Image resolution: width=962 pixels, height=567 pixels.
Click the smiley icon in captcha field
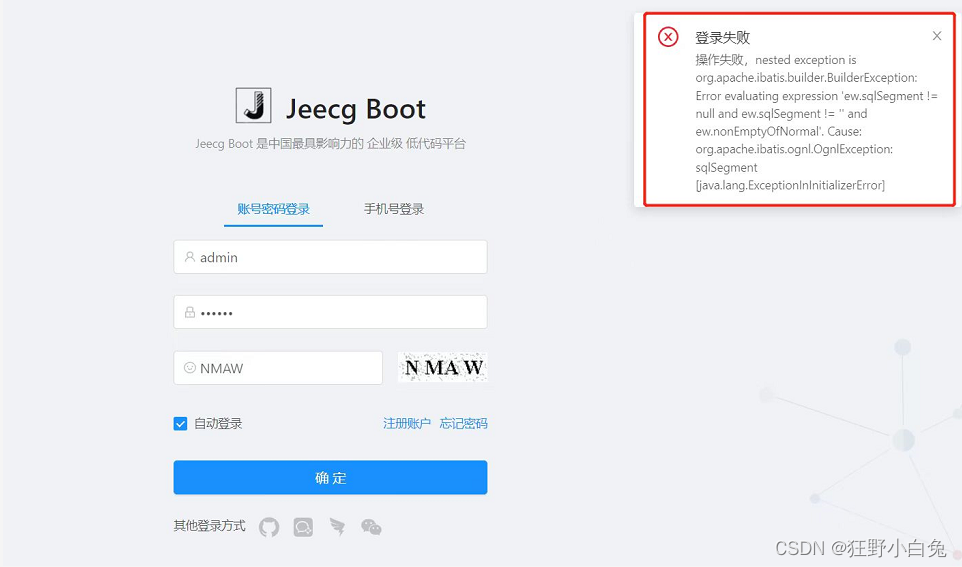tap(190, 368)
